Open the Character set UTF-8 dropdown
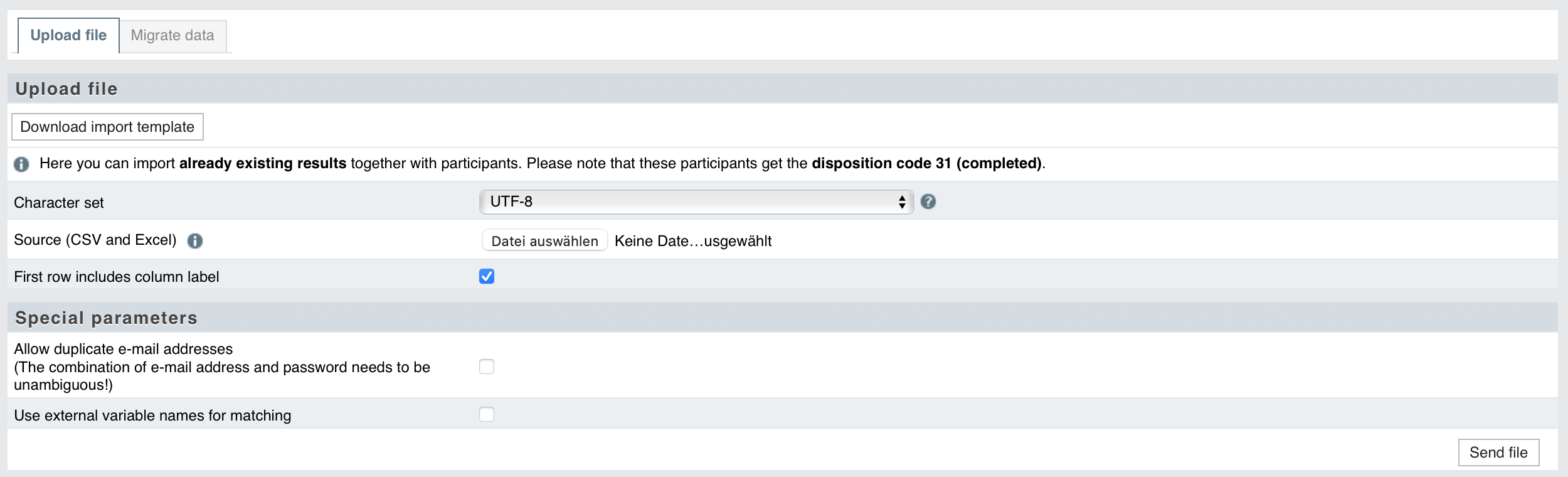Viewport: 1568px width, 477px height. [x=696, y=201]
